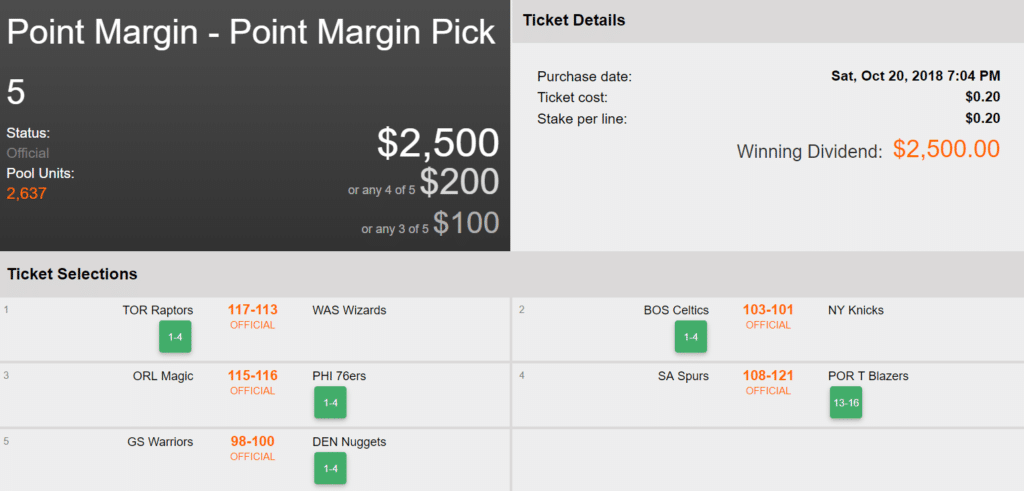The image size is (1024, 491).
Task: Click the 103-101 Celtics vs Knicks score
Action: pyautogui.click(x=768, y=310)
